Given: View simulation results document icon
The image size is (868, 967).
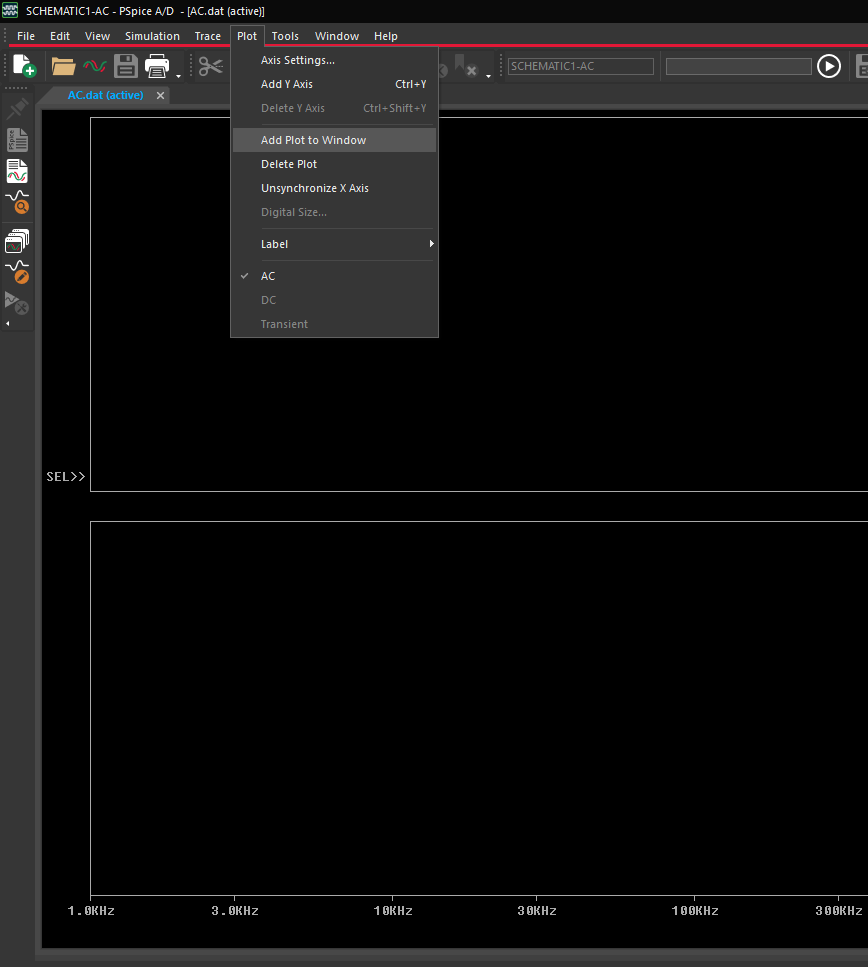Looking at the screenshot, I should pos(17,171).
